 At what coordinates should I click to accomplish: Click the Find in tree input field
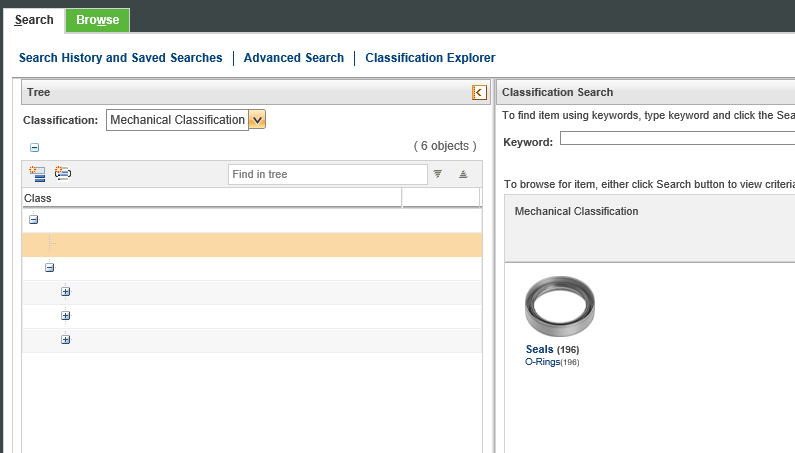point(328,174)
